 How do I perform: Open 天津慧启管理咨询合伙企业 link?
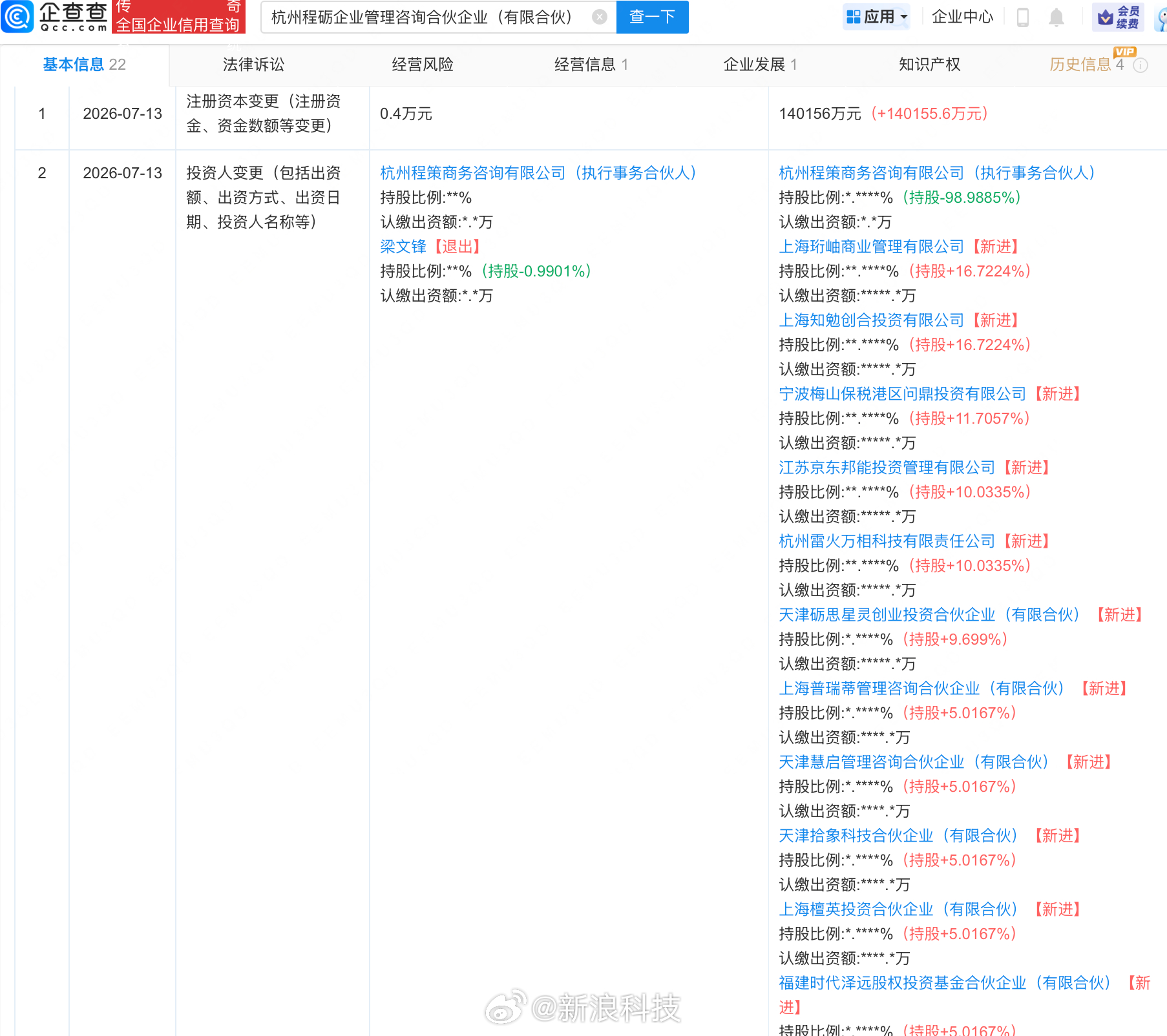pos(914,762)
